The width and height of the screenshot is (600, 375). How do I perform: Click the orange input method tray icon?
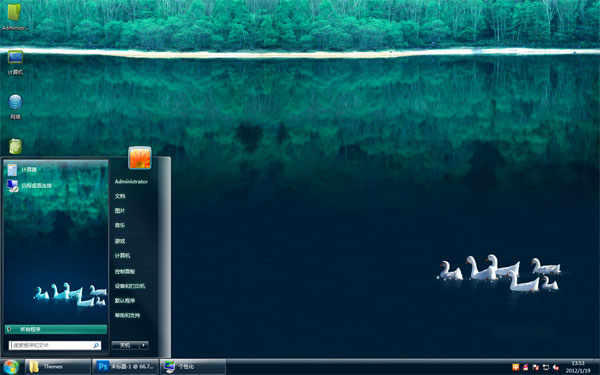point(515,367)
